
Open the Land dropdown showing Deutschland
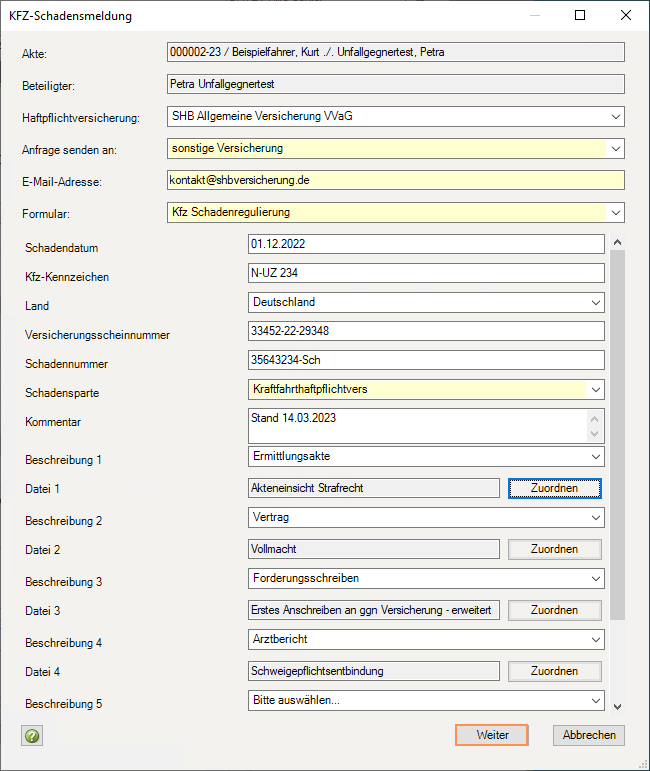tap(595, 302)
